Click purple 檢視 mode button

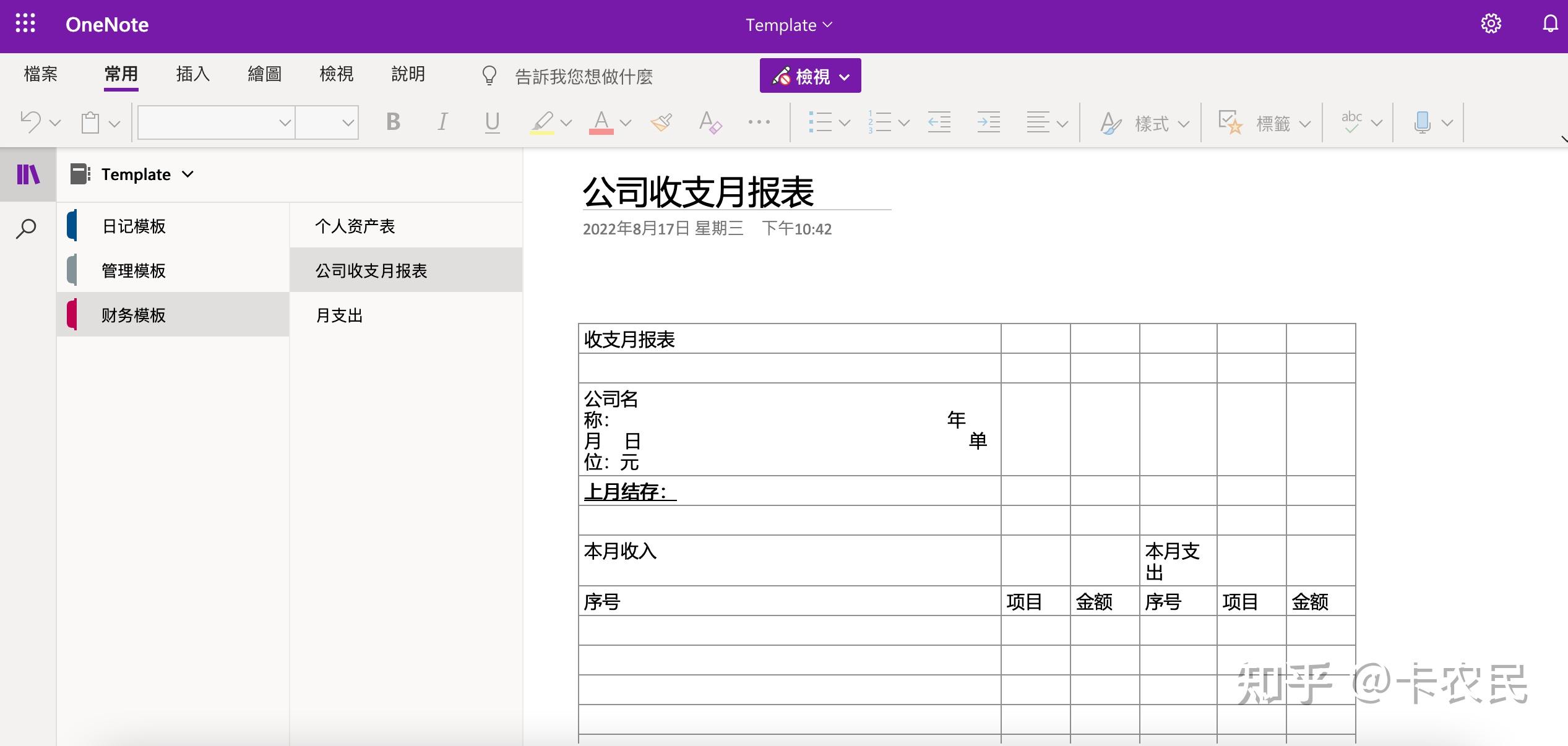tap(811, 75)
